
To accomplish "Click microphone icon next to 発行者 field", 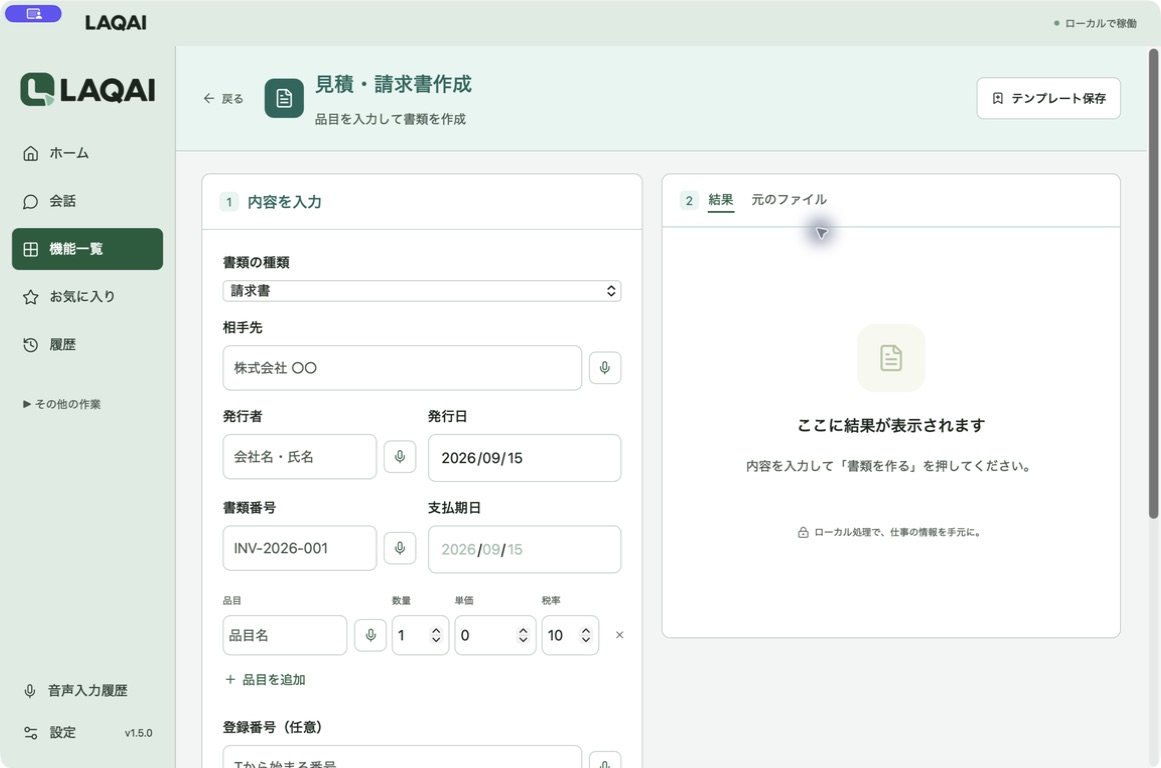I will coord(400,457).
